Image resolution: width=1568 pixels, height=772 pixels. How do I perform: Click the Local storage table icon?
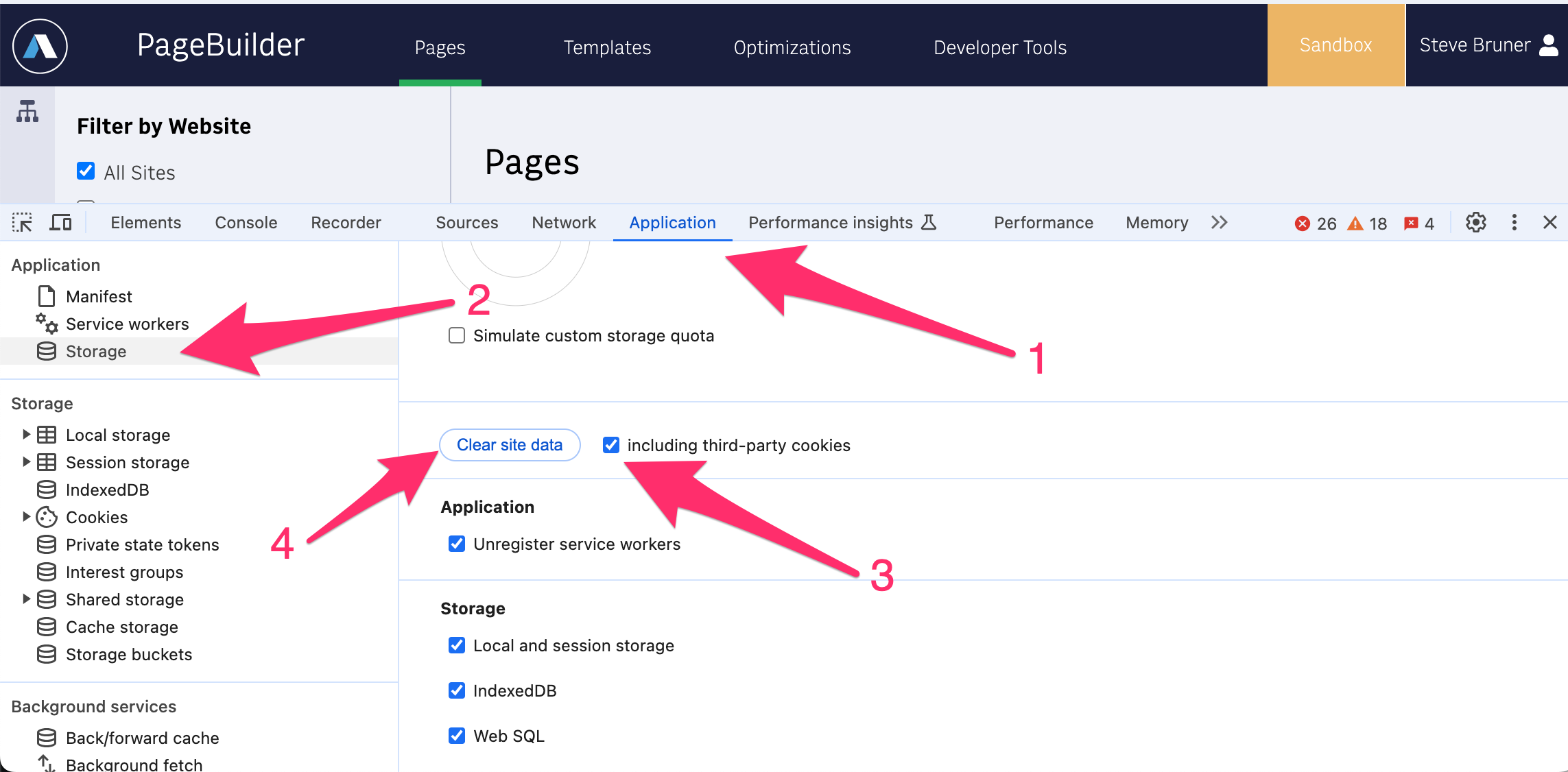pyautogui.click(x=47, y=435)
